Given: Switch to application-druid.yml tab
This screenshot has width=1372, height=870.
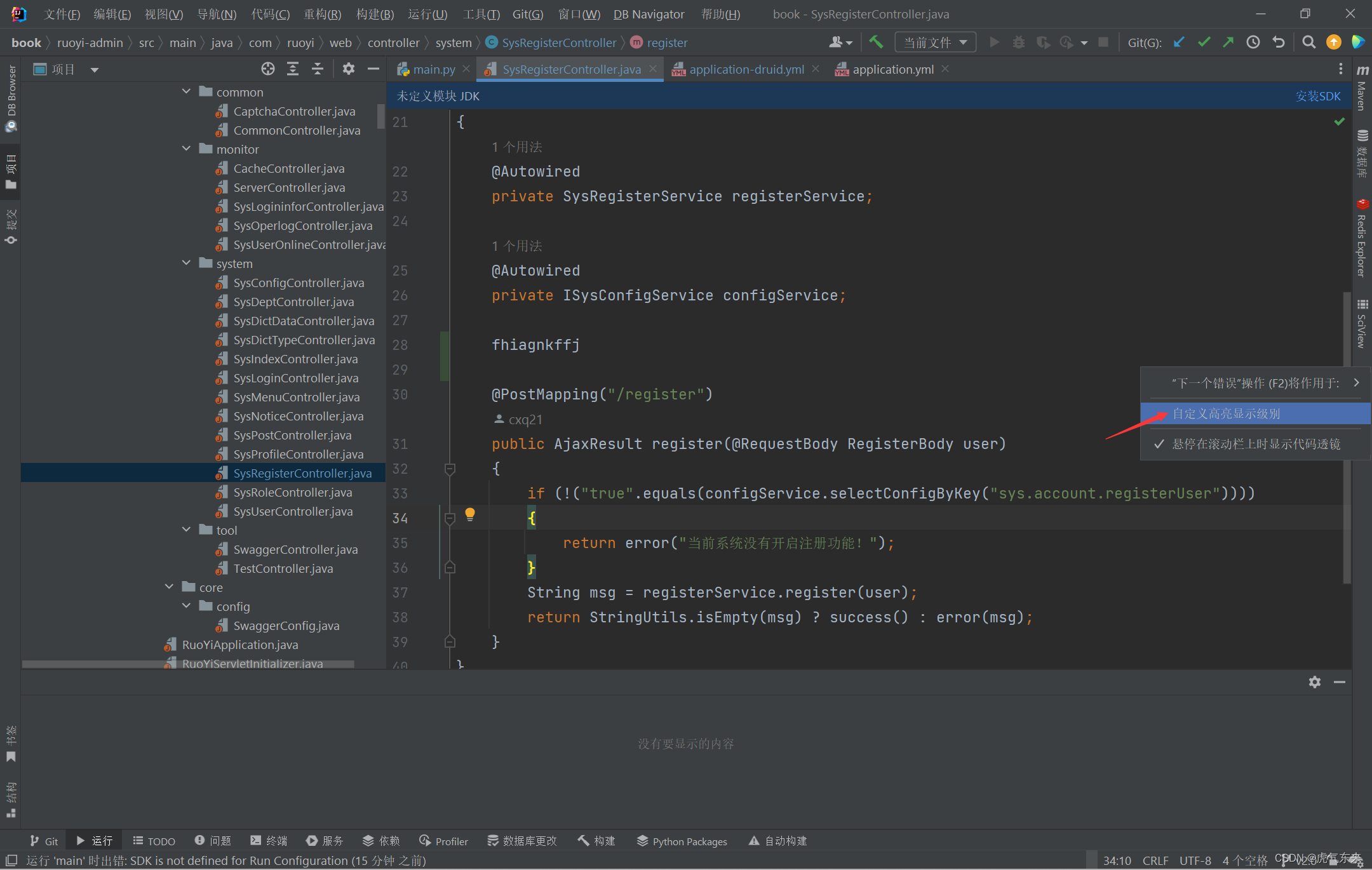Looking at the screenshot, I should 746,69.
